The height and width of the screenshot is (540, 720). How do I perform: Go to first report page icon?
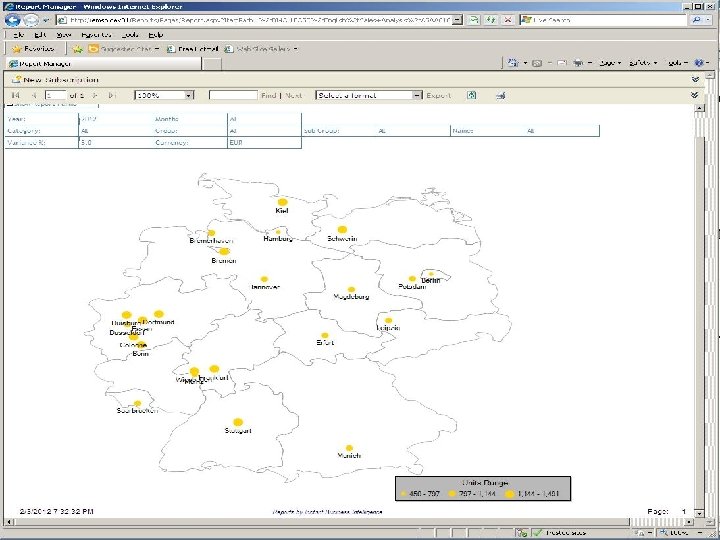(x=15, y=95)
